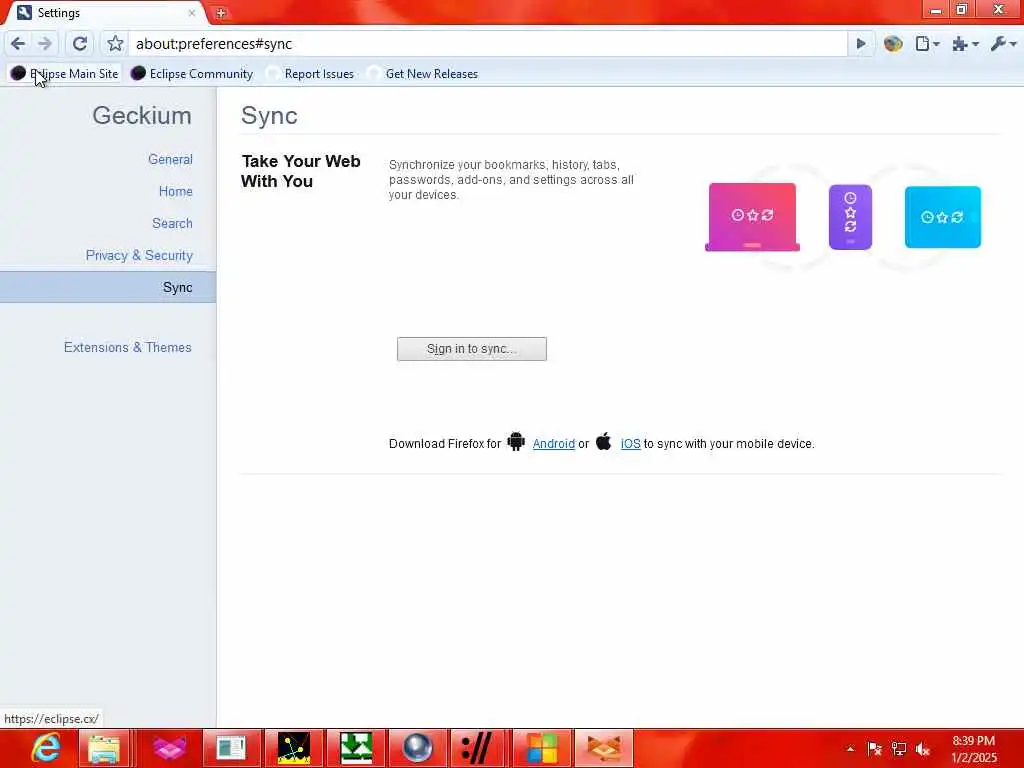Click the blue tablet sync illustration
The width and height of the screenshot is (1024, 768).
click(x=942, y=217)
